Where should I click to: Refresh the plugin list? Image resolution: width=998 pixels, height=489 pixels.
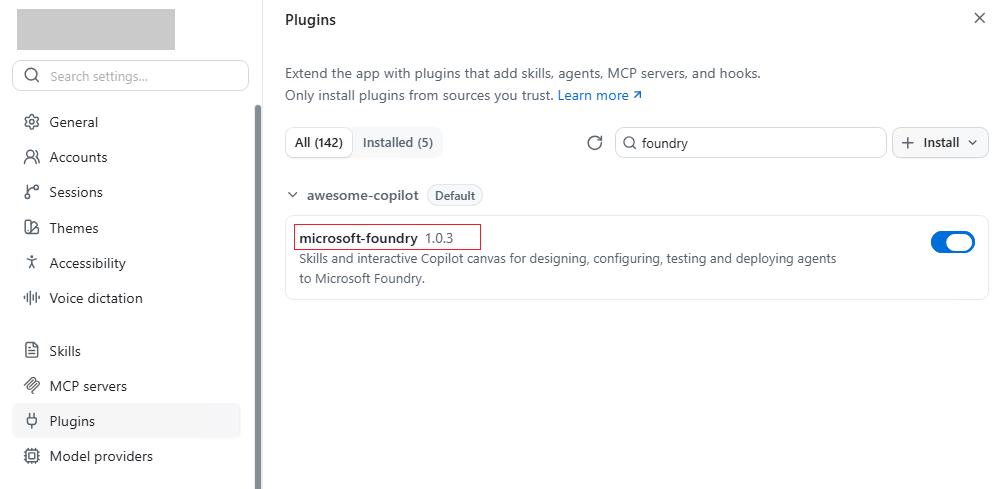pyautogui.click(x=594, y=143)
